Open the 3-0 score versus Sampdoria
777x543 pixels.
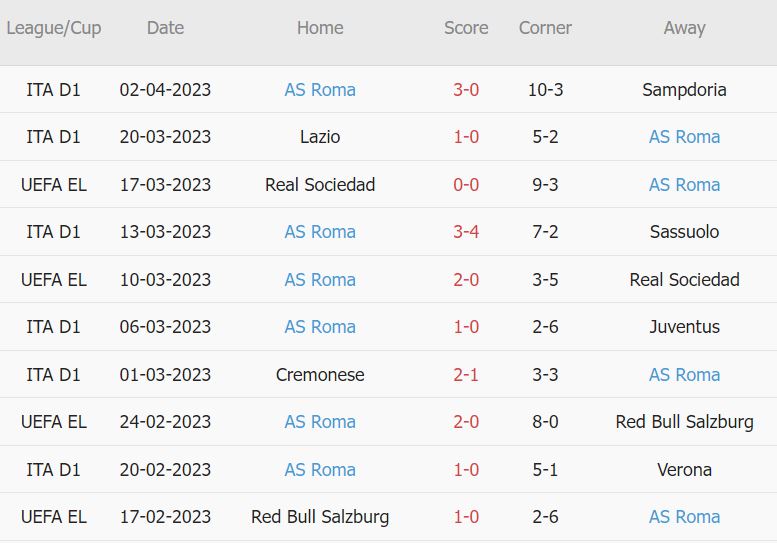click(x=466, y=90)
